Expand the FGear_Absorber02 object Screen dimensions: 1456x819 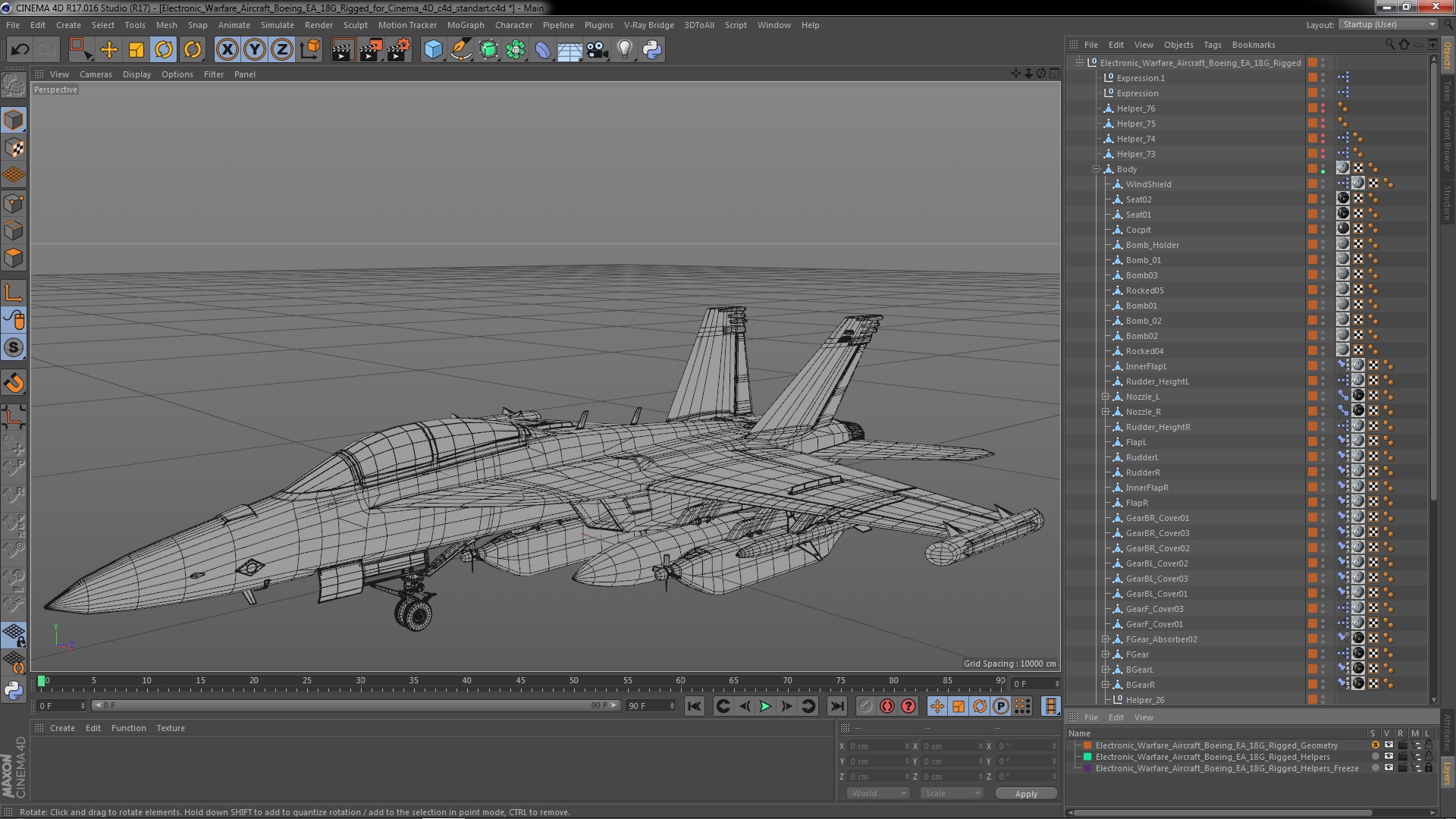(x=1106, y=639)
